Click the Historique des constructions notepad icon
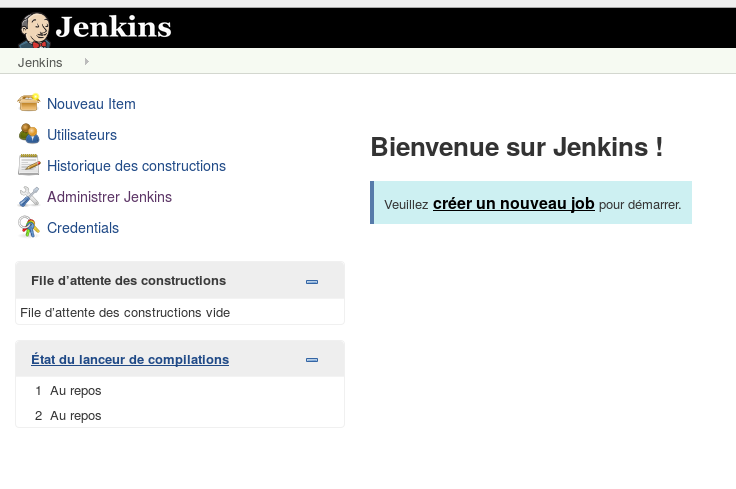Screen dimensions: 736x489 (x=29, y=165)
